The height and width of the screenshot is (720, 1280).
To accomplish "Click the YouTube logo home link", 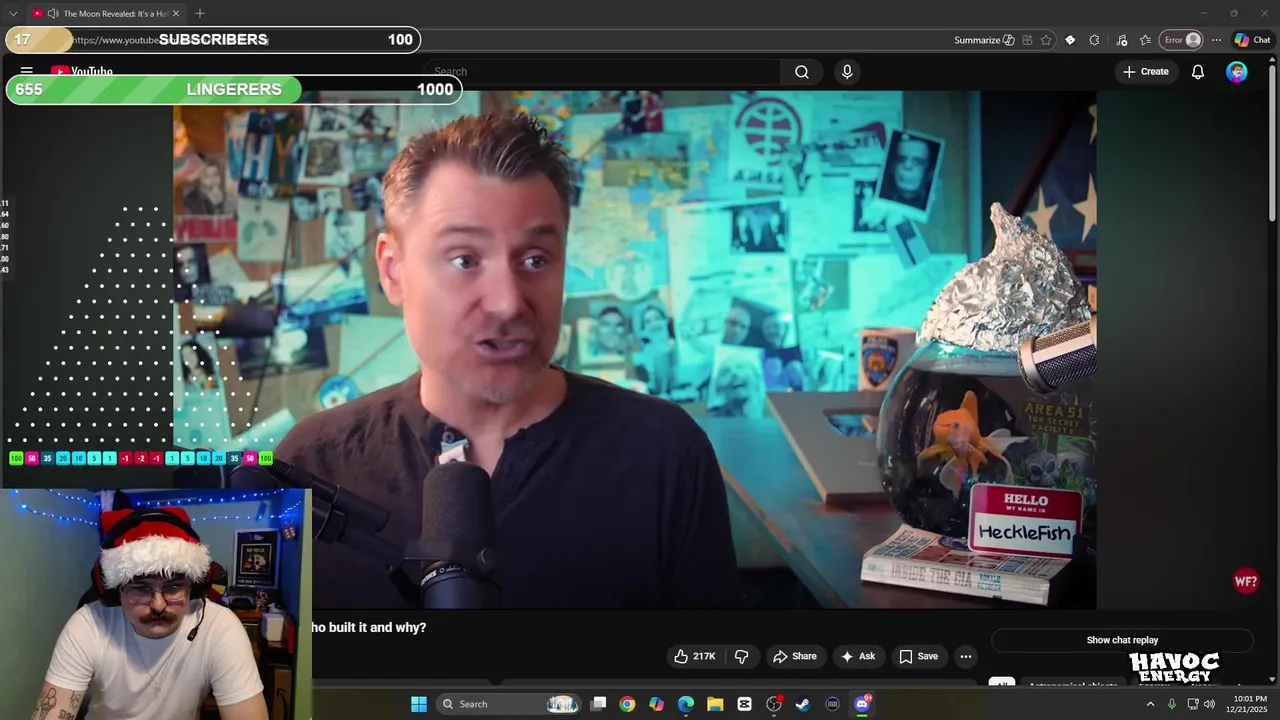I will [82, 71].
